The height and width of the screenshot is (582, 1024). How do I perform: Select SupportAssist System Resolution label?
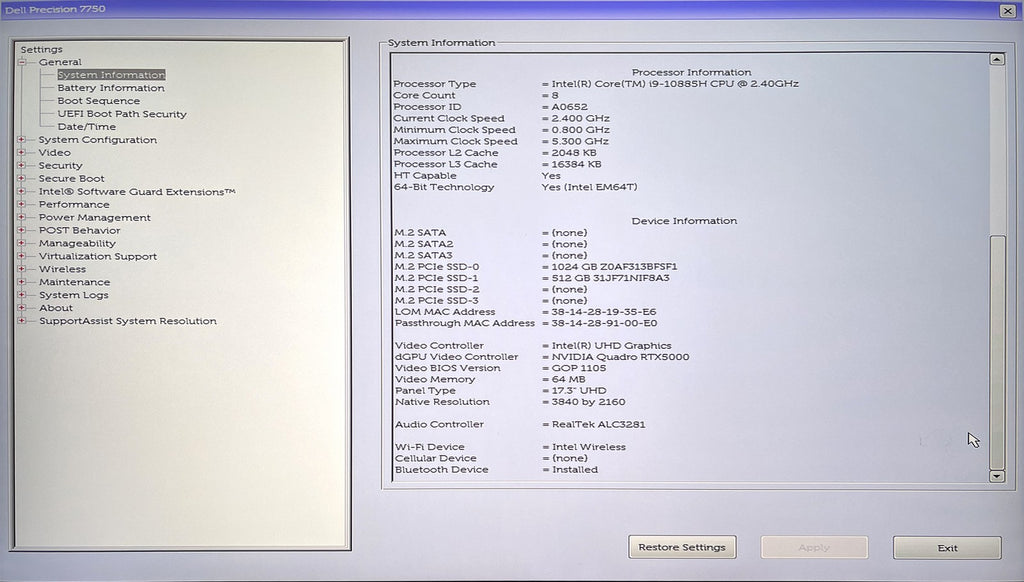[128, 321]
